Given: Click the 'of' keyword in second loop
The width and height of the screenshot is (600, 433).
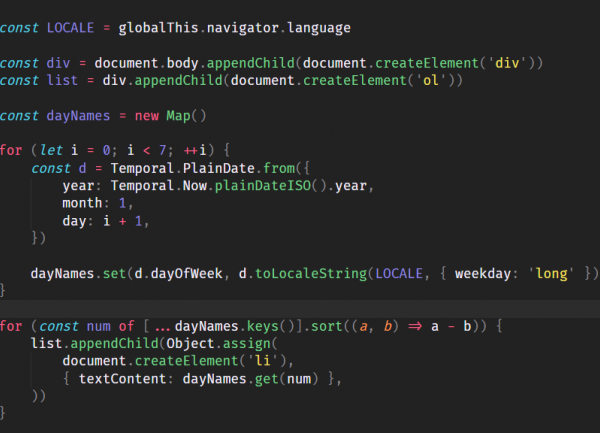Looking at the screenshot, I should (126, 326).
